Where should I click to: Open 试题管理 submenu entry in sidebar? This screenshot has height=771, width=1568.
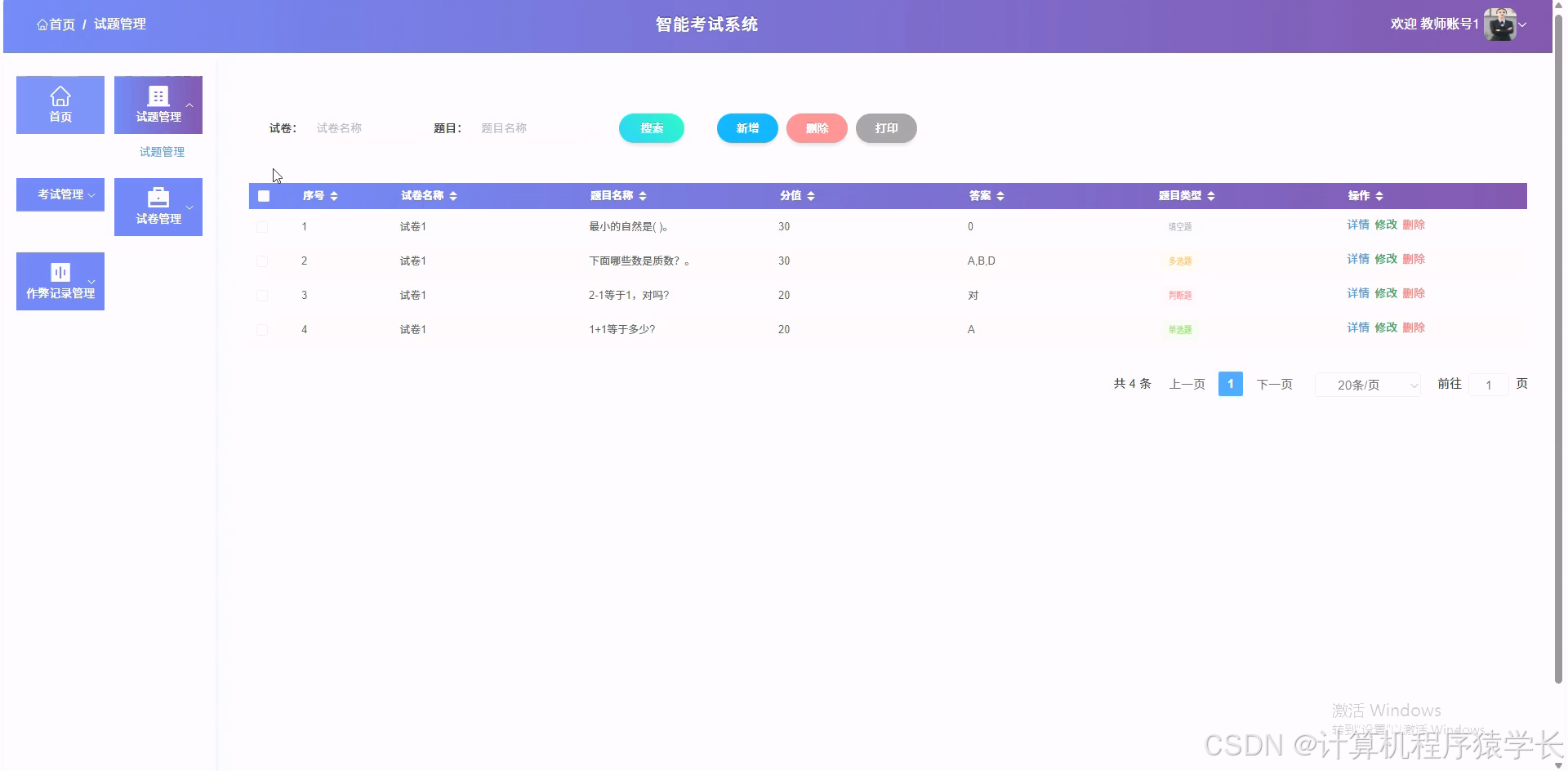pyautogui.click(x=160, y=151)
